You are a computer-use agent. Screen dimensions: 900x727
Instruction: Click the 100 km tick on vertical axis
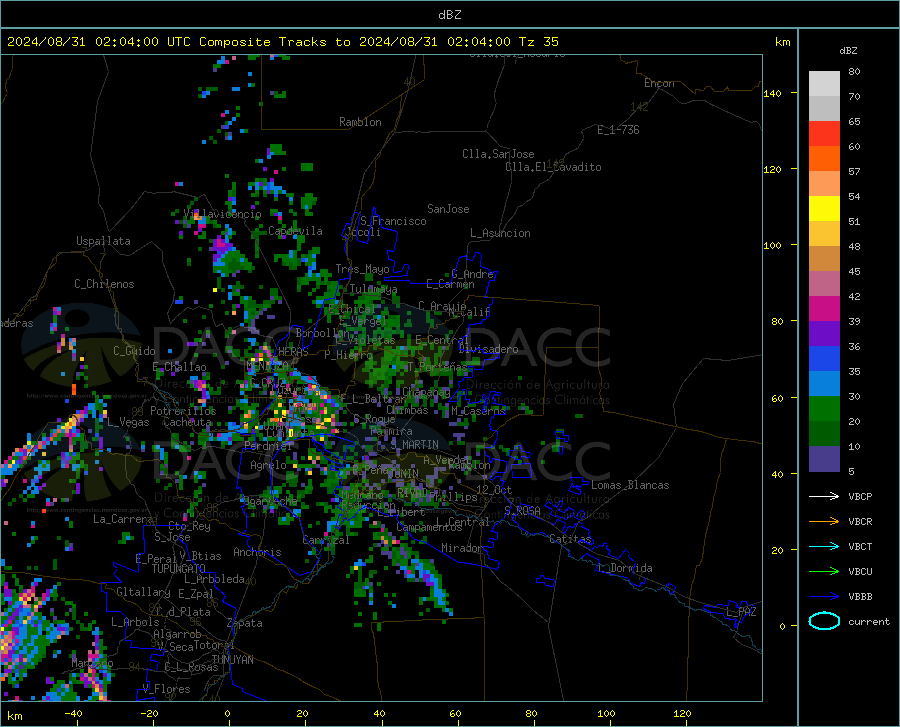point(772,245)
